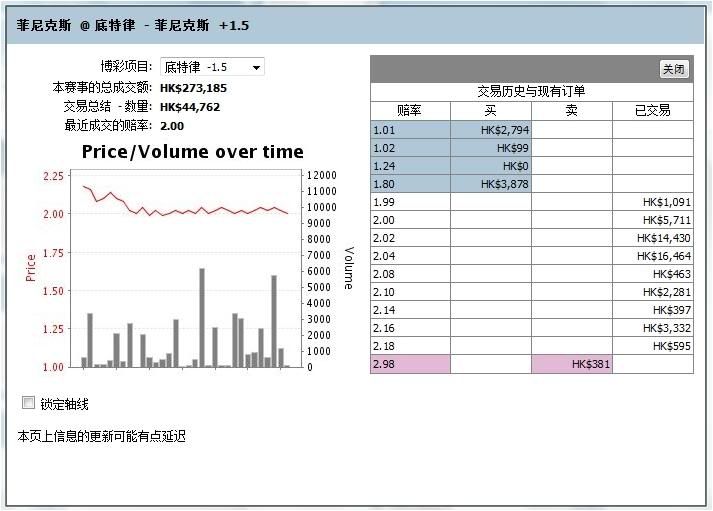Image resolution: width=713 pixels, height=511 pixels.
Task: Click the HK$381 sell order cell
Action: [571, 364]
